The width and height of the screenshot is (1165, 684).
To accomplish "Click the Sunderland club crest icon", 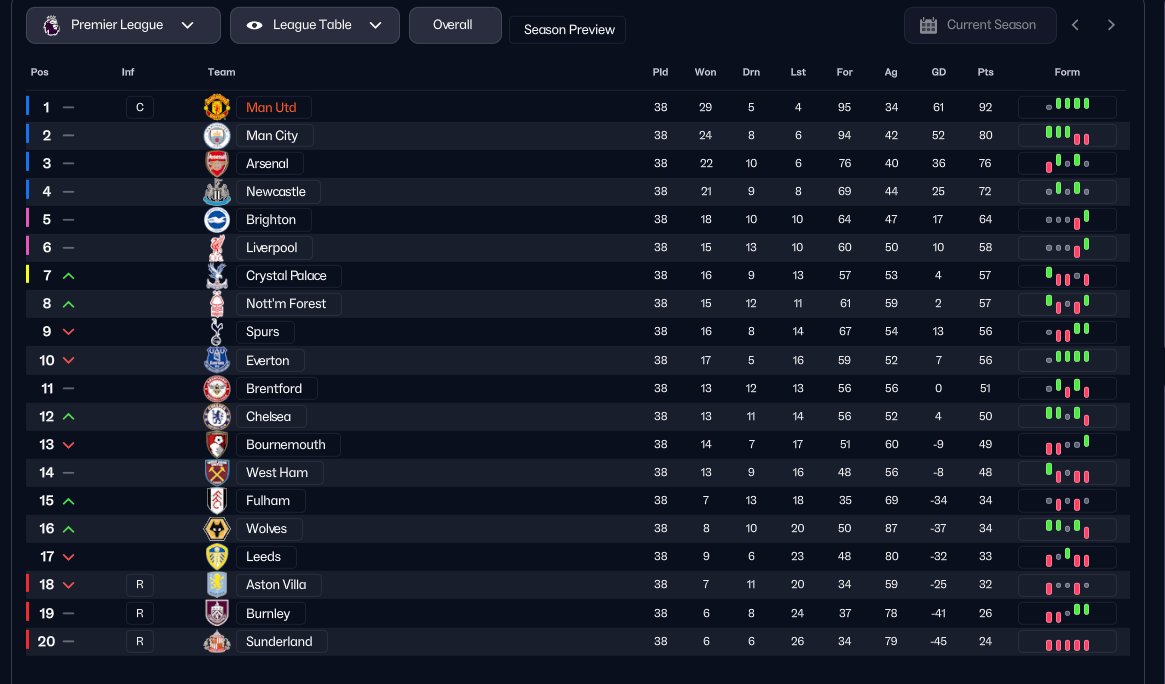I will pos(217,642).
